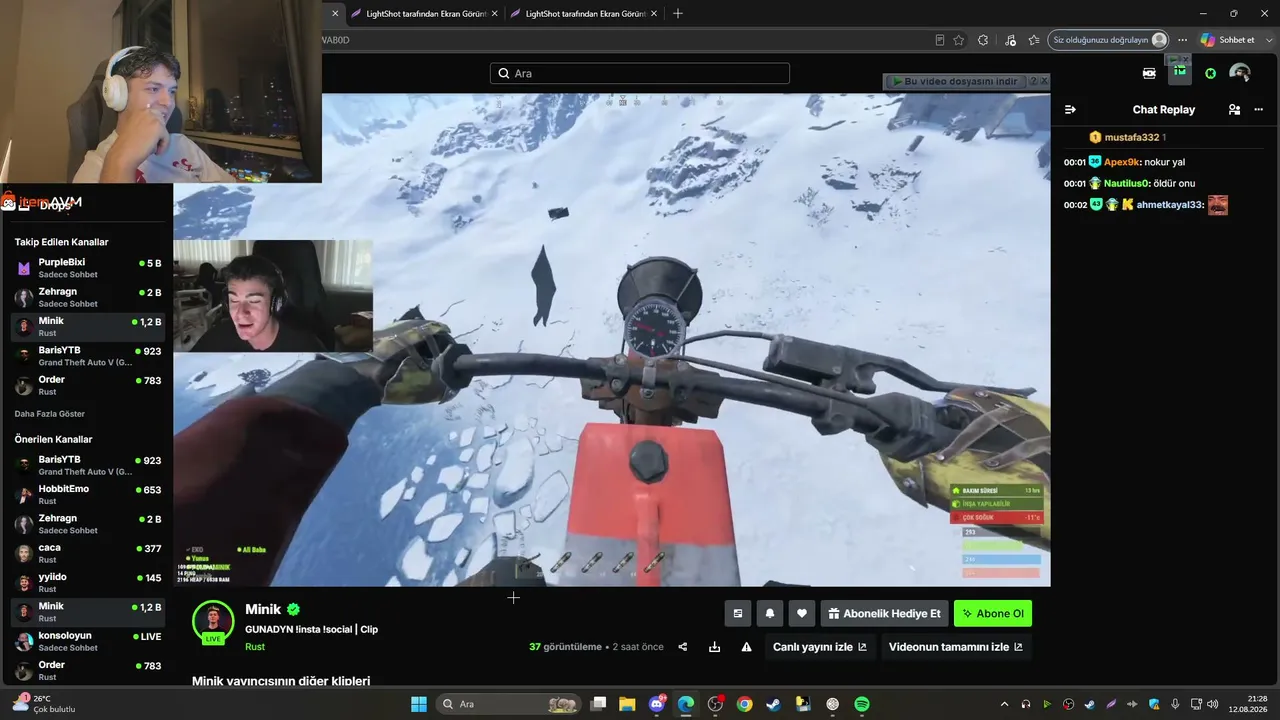Open caca in recommended channels
1280x720 pixels.
coord(87,553)
